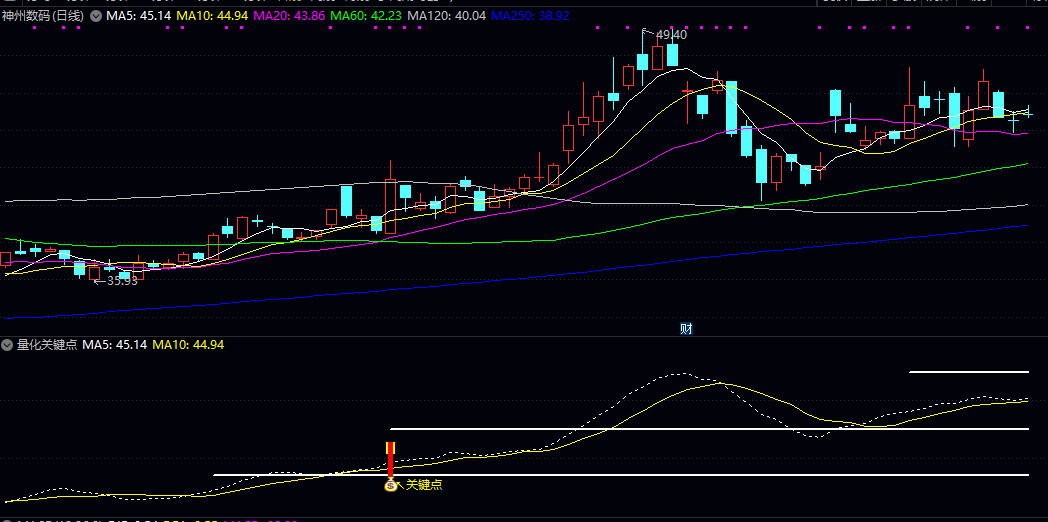Click the 49.40 high price label
Screen dimensions: 1048x522
pyautogui.click(x=671, y=35)
